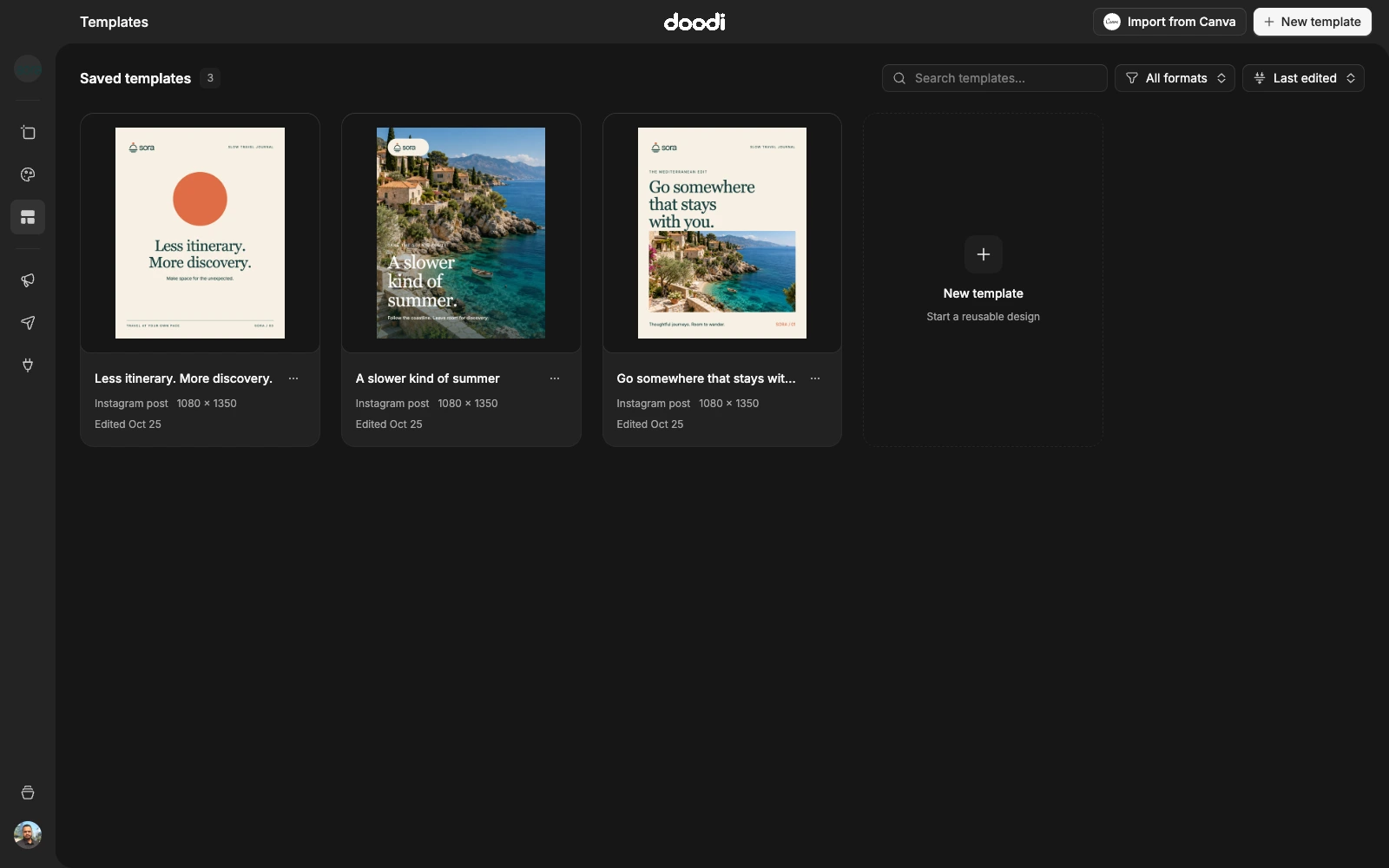Image resolution: width=1389 pixels, height=868 pixels.
Task: Open the canvas designs sidebar icon
Action: pyautogui.click(x=28, y=133)
